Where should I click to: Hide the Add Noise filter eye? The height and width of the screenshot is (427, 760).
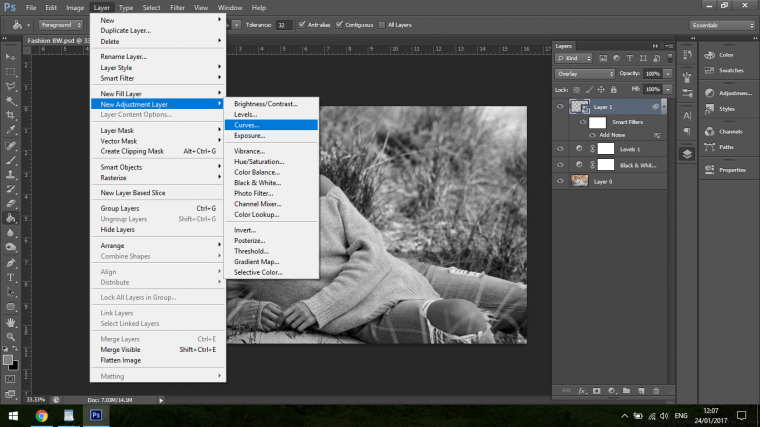592,135
